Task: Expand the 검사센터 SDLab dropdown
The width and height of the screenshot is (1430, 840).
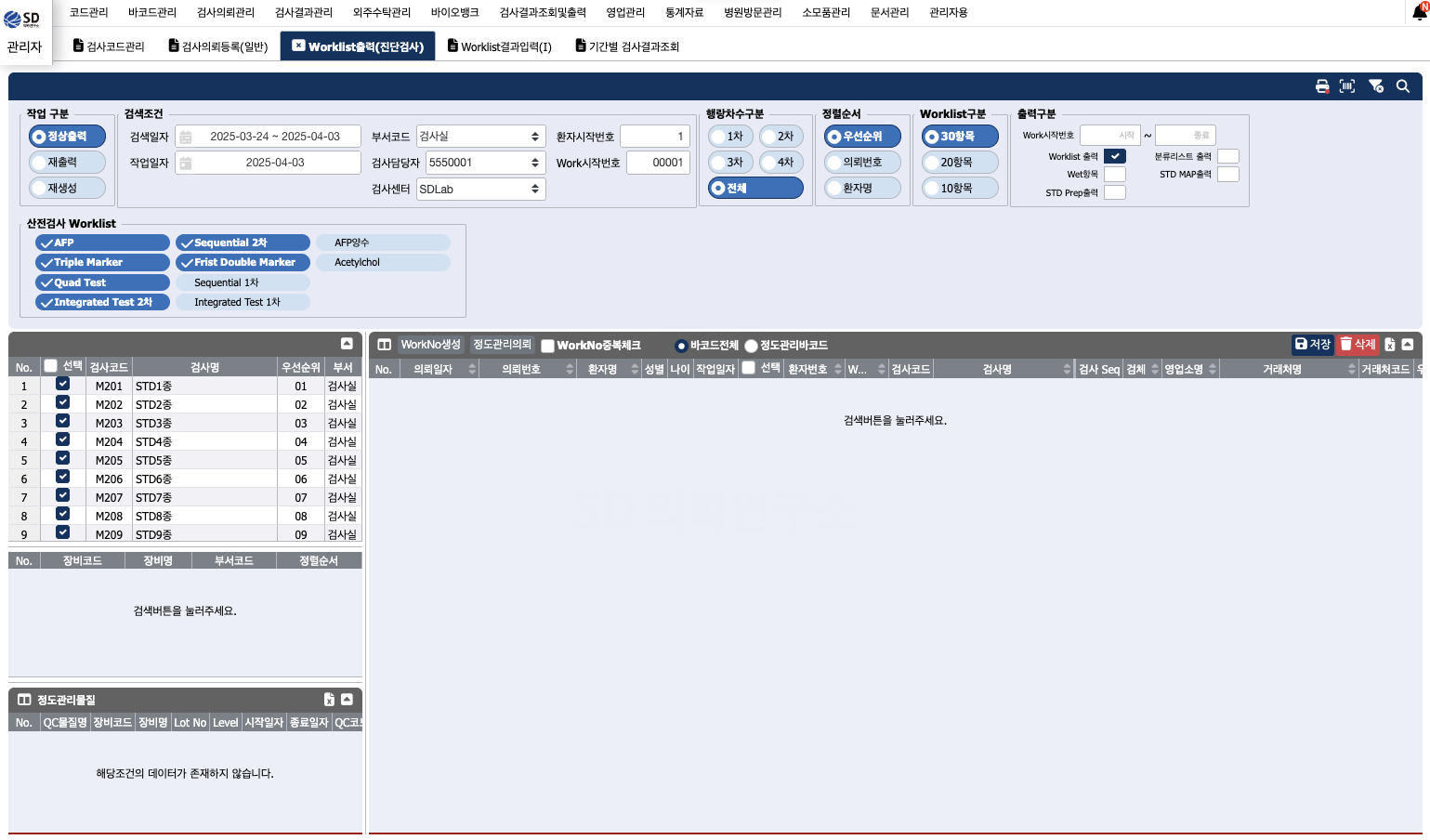Action: (480, 190)
